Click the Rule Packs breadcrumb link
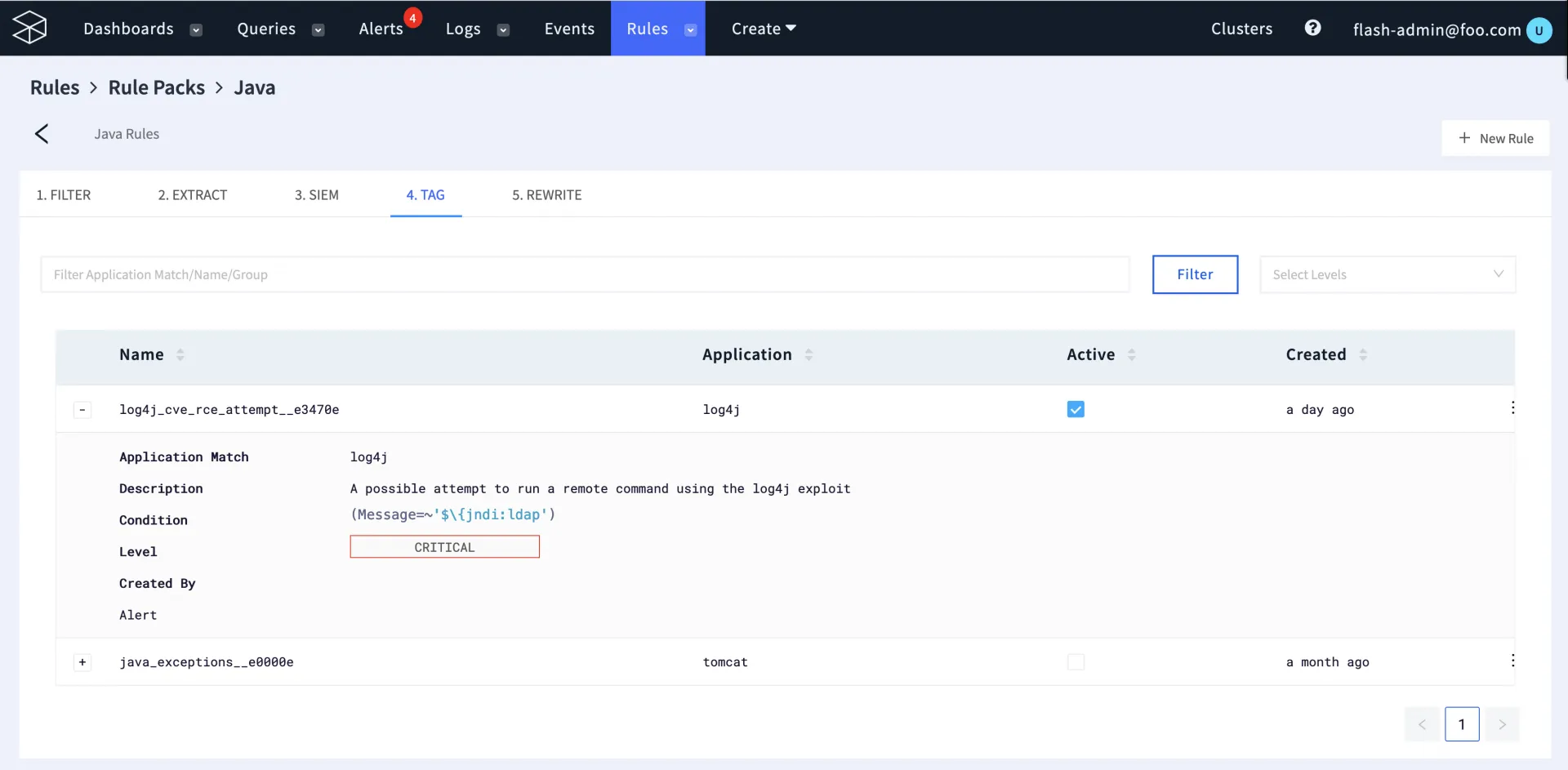 pyautogui.click(x=157, y=87)
